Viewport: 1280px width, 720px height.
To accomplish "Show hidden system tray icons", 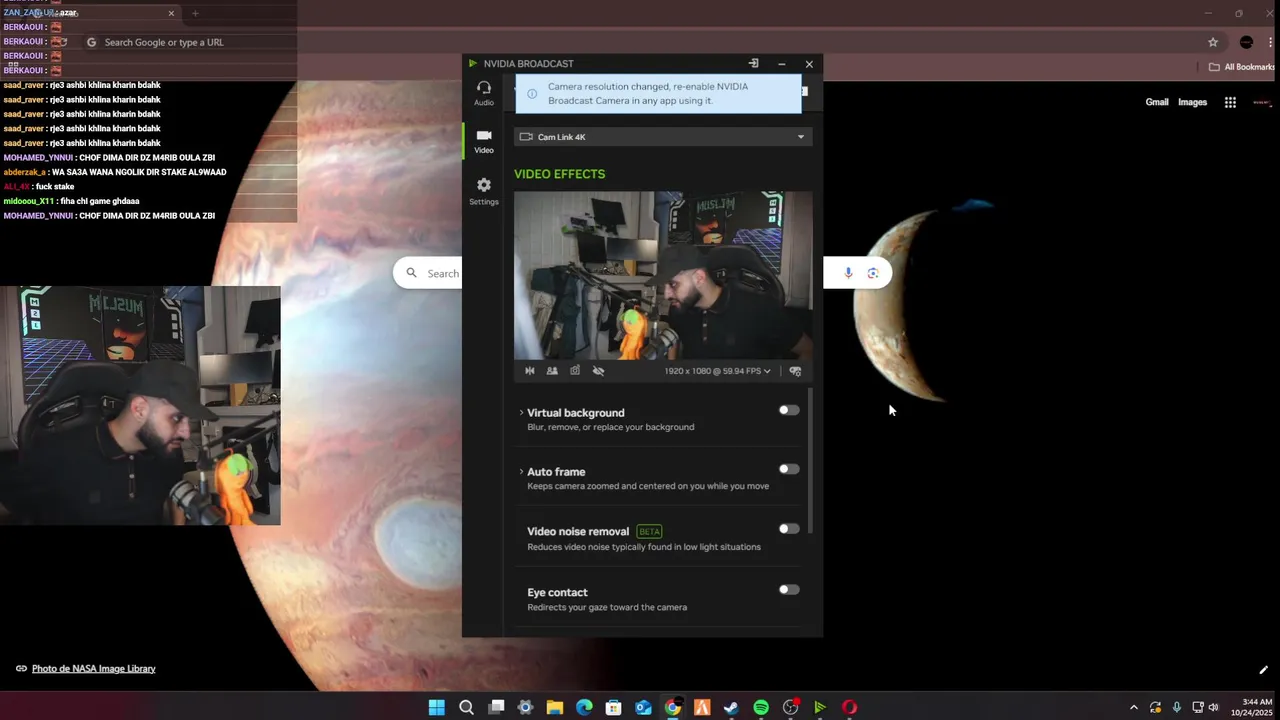I will pyautogui.click(x=1133, y=707).
